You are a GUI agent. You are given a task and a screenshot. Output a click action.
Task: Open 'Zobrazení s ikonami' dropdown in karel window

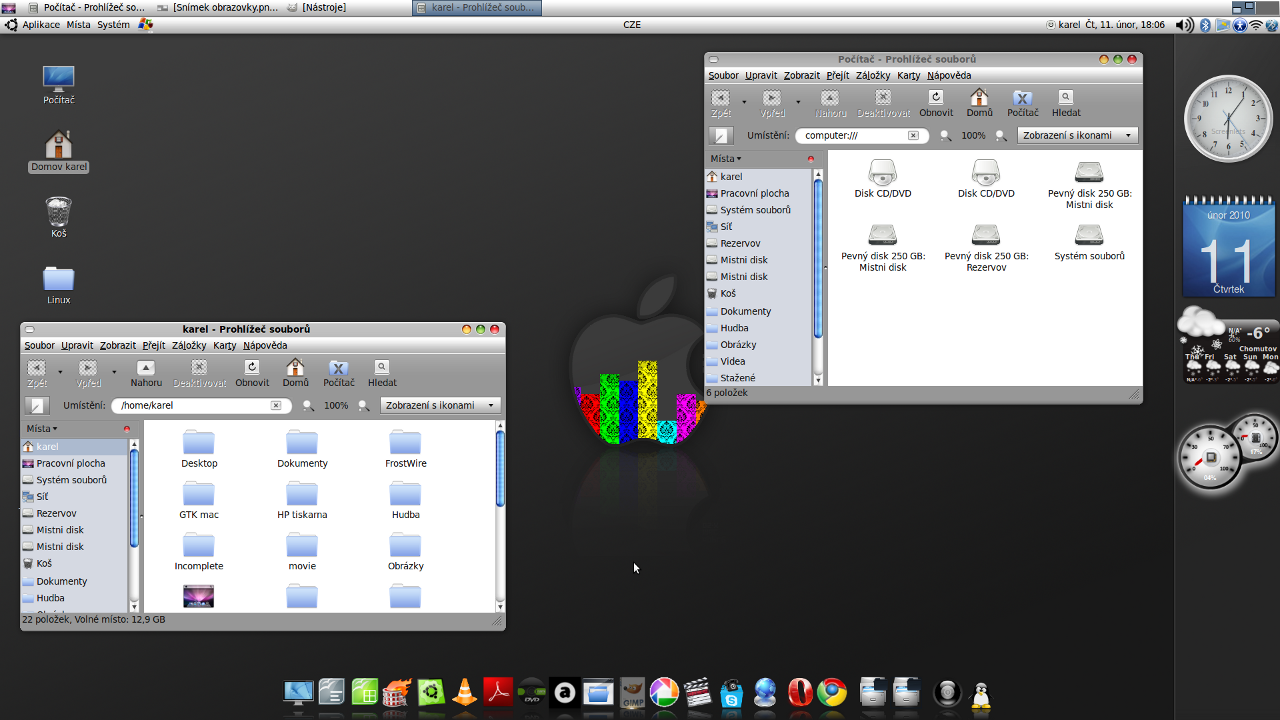(441, 406)
